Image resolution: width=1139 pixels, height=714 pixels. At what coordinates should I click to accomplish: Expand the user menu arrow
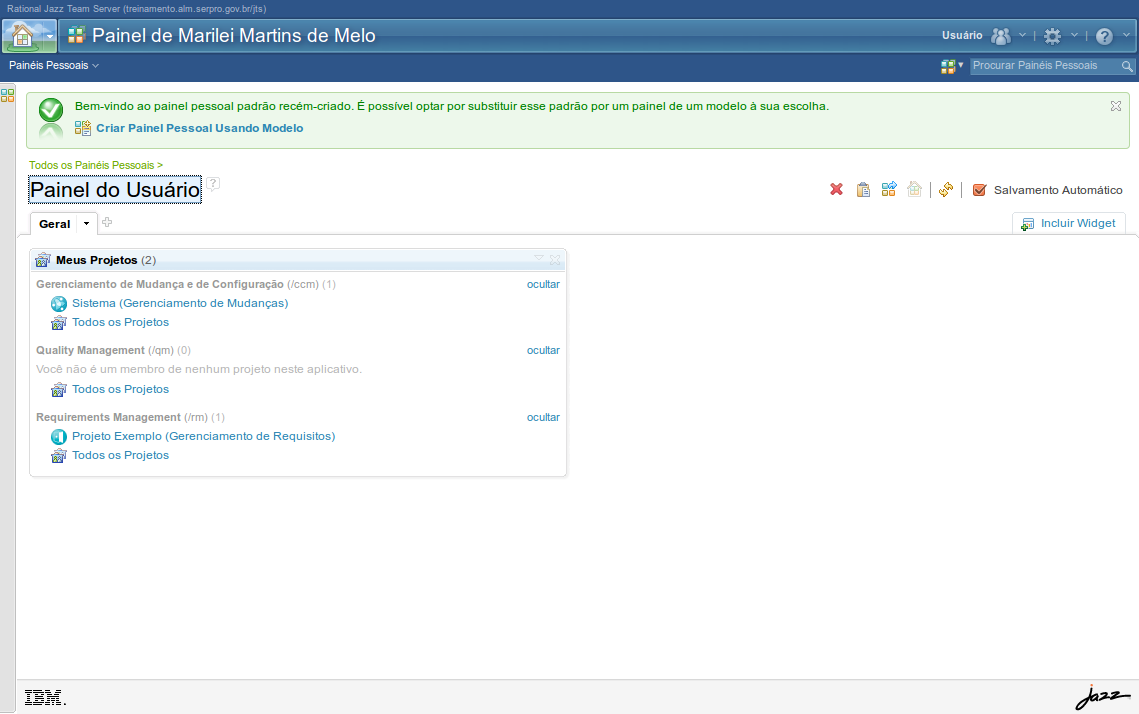tap(1022, 35)
